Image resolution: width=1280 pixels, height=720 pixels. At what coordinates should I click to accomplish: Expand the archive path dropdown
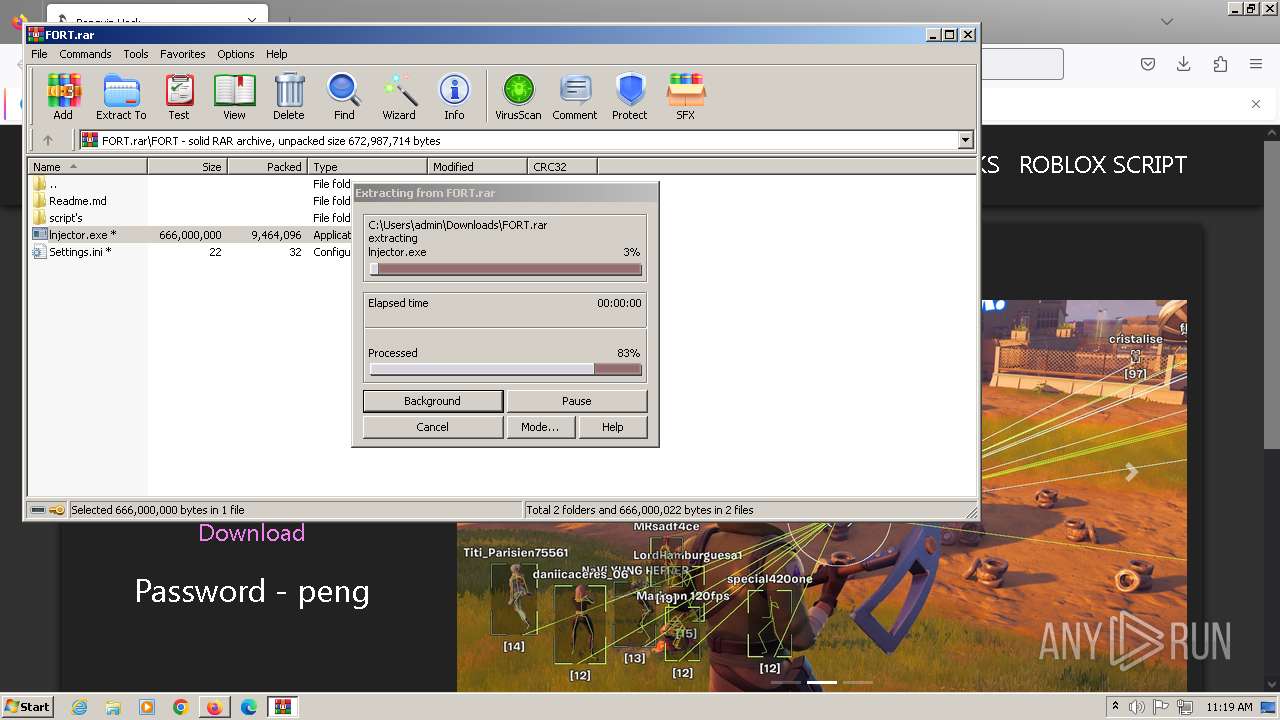coord(966,141)
